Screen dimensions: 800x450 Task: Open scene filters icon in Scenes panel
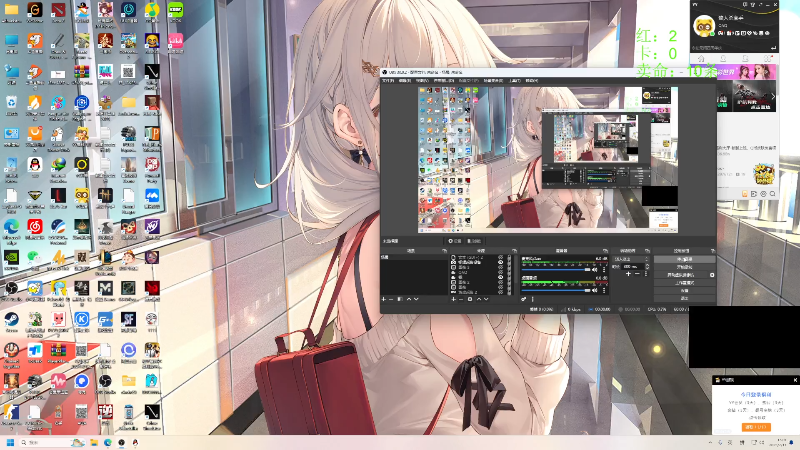pos(400,299)
